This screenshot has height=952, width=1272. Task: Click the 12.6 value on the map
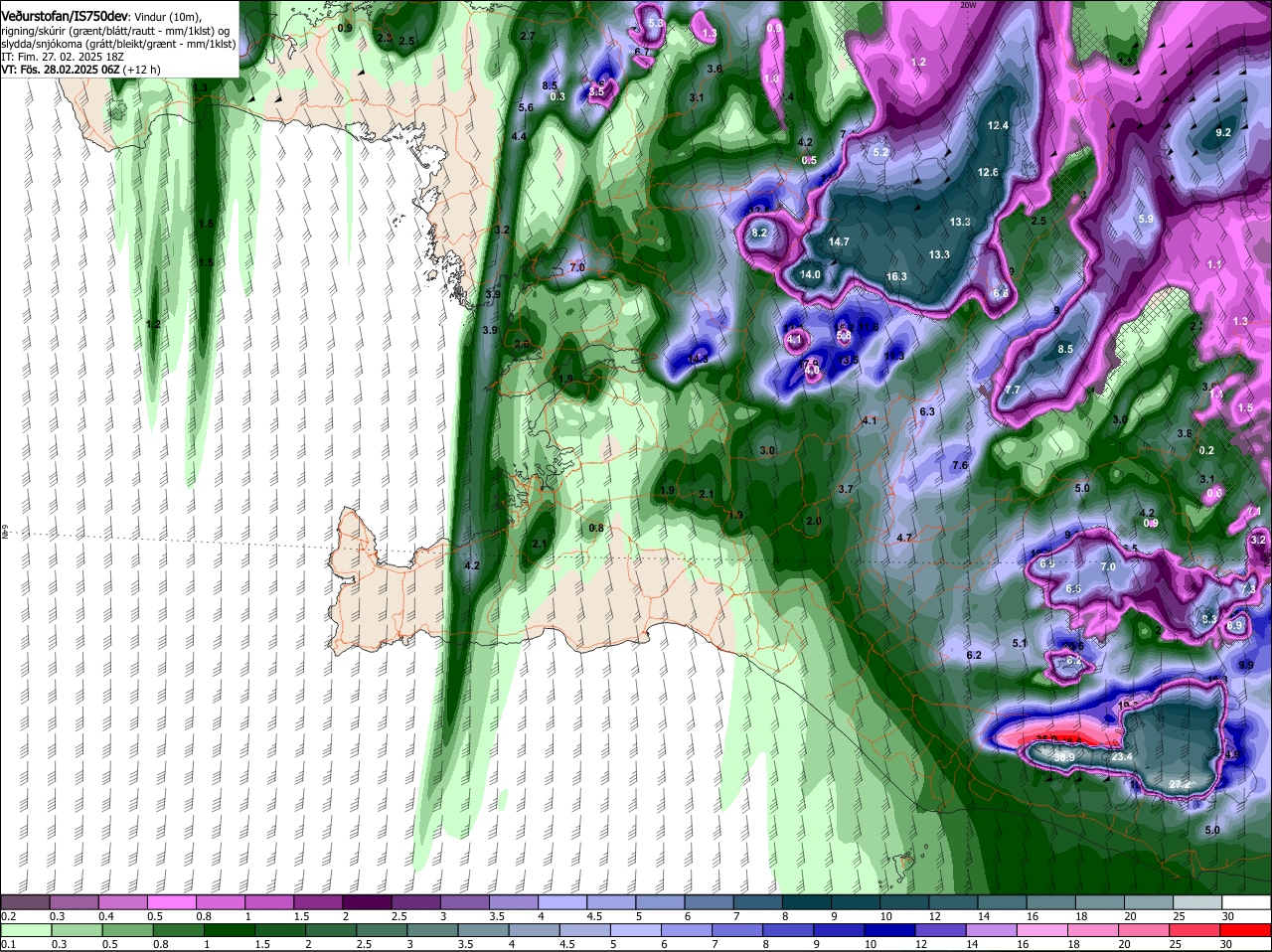[988, 172]
